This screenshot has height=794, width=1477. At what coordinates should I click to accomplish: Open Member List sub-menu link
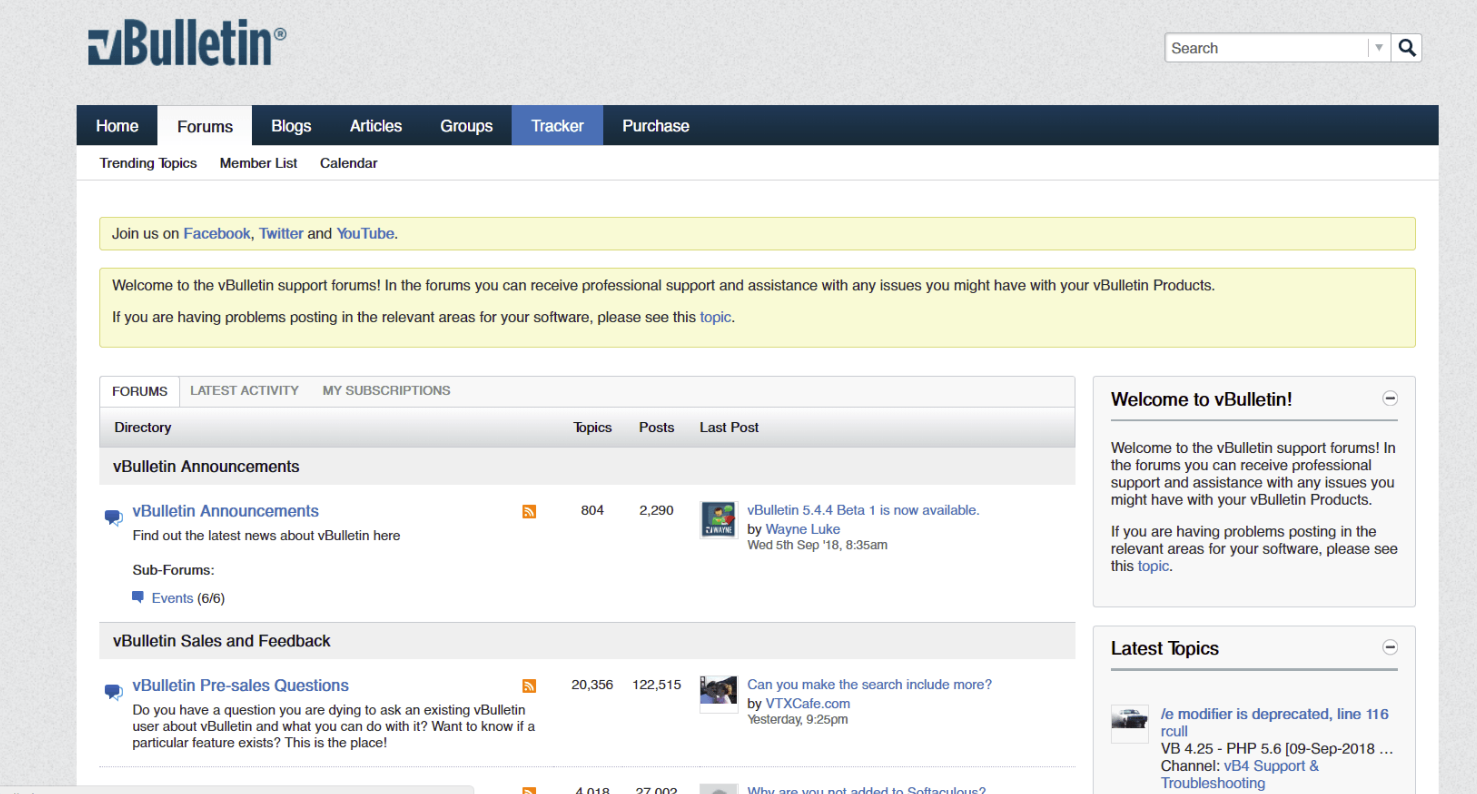tap(258, 163)
